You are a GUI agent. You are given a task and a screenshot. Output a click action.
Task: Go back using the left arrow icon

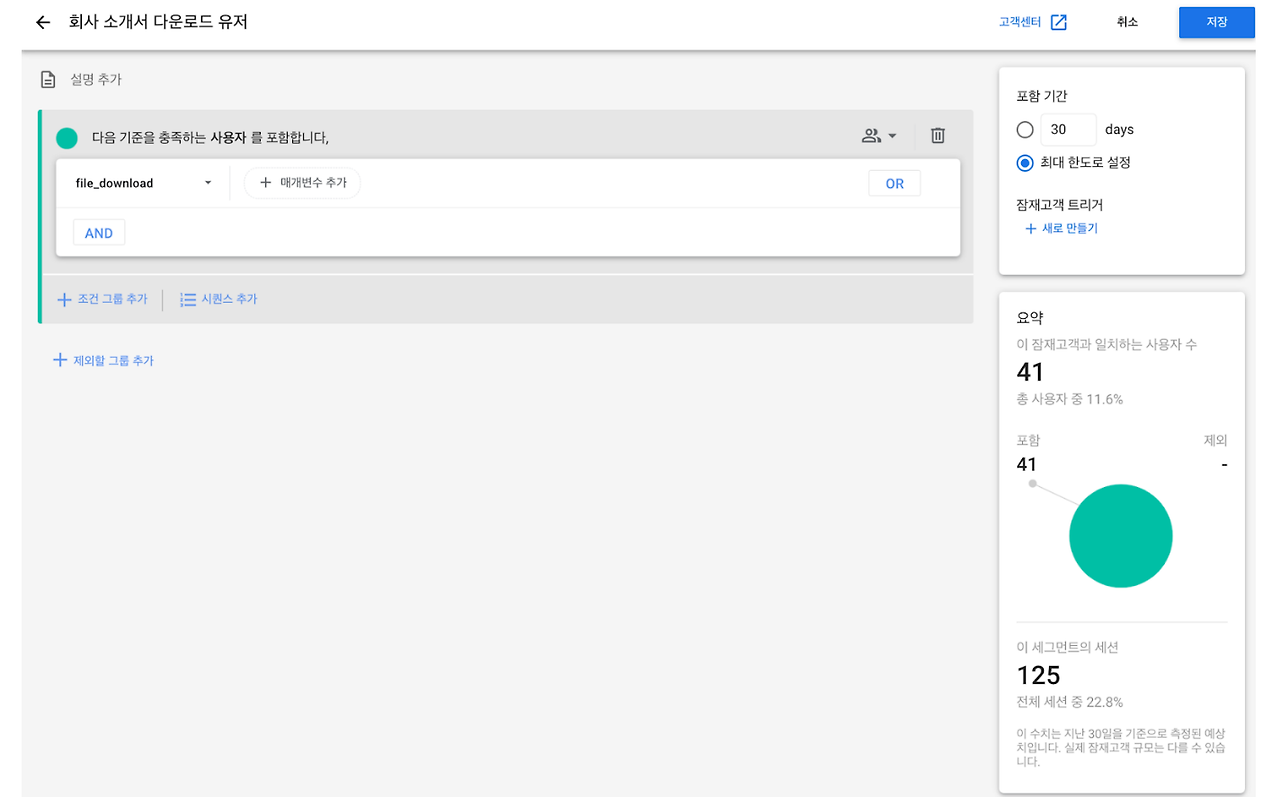pos(42,22)
